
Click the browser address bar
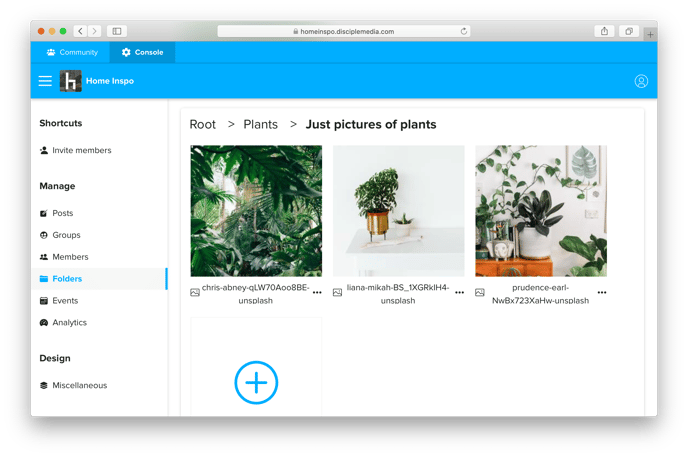pos(344,31)
